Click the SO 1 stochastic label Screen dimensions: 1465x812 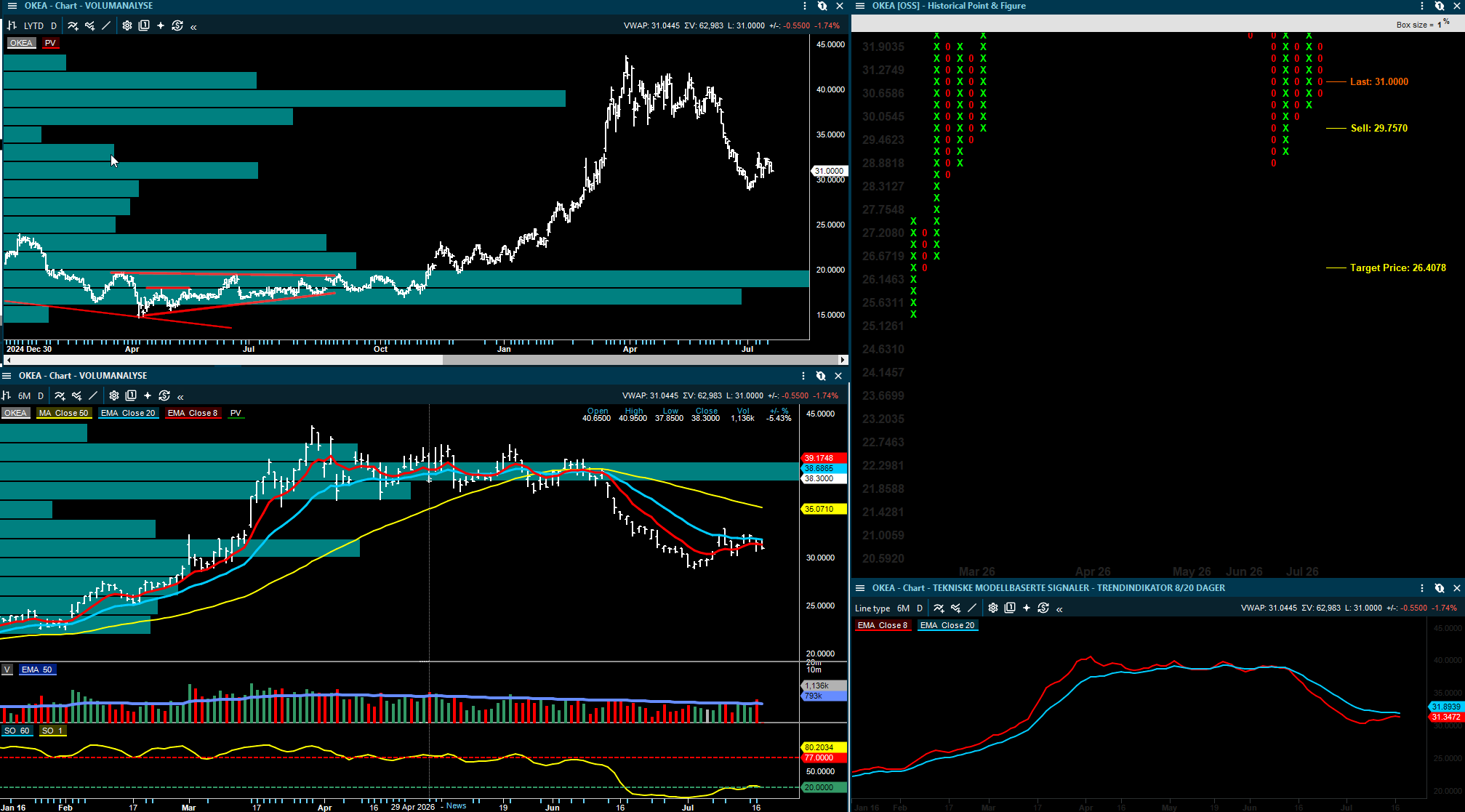click(52, 731)
